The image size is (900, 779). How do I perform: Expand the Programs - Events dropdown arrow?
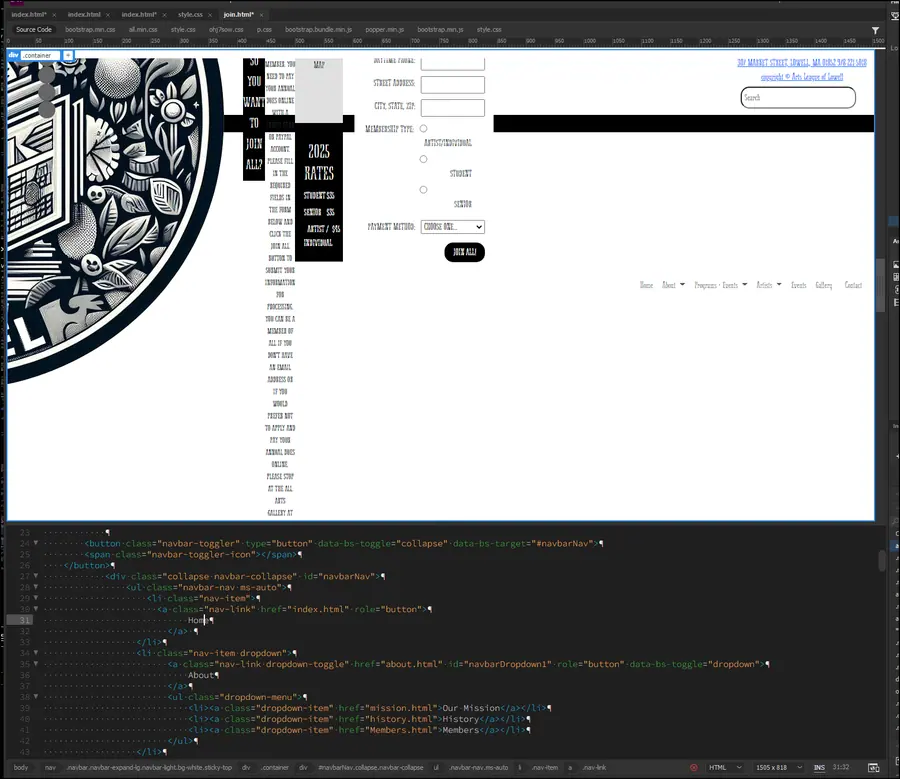pos(744,284)
